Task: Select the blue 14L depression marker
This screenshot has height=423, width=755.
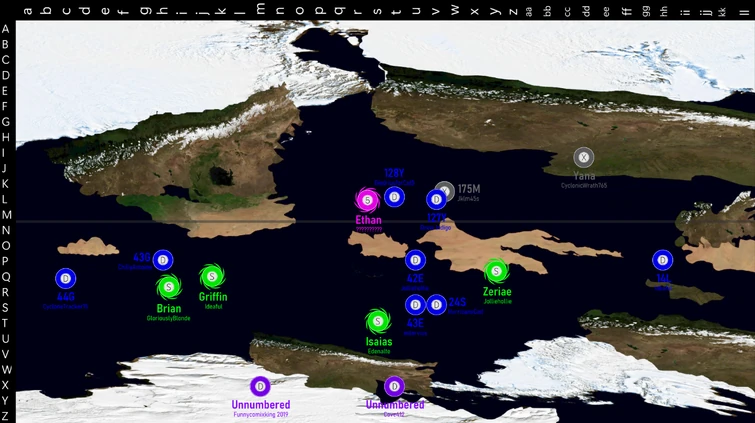Action: pos(663,260)
